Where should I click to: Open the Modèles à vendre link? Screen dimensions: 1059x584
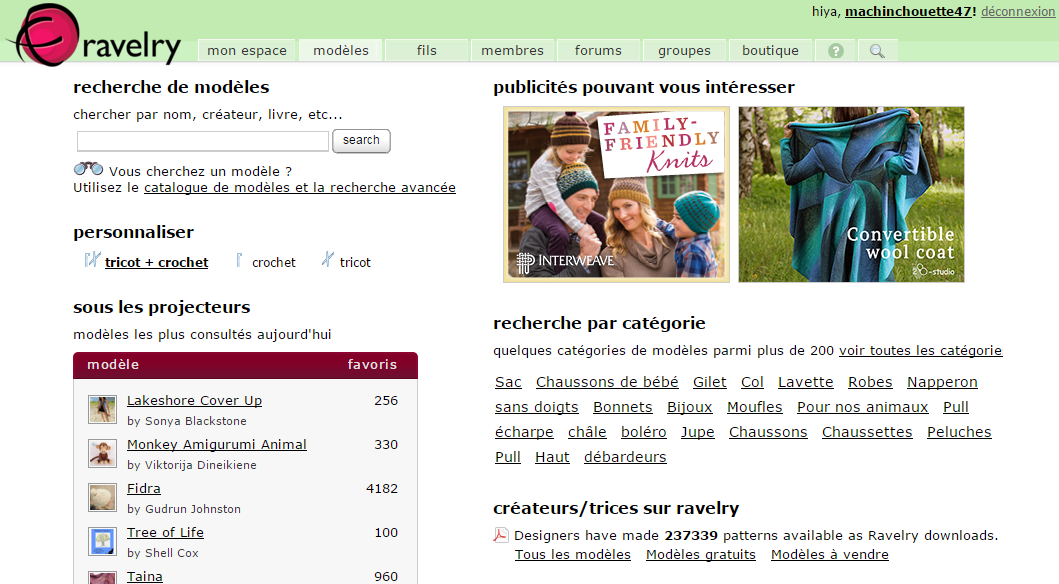pos(830,555)
